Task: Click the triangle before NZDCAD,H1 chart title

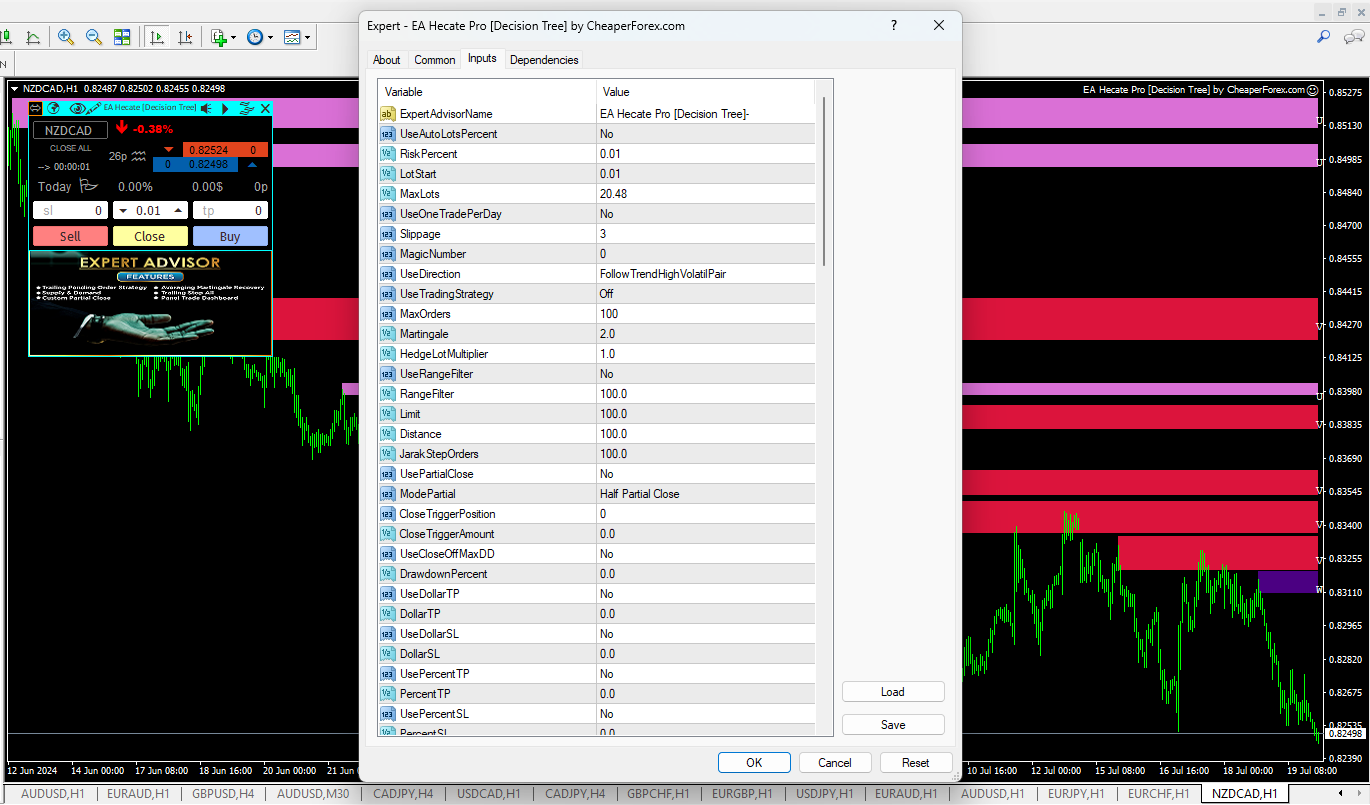Action: [x=14, y=89]
